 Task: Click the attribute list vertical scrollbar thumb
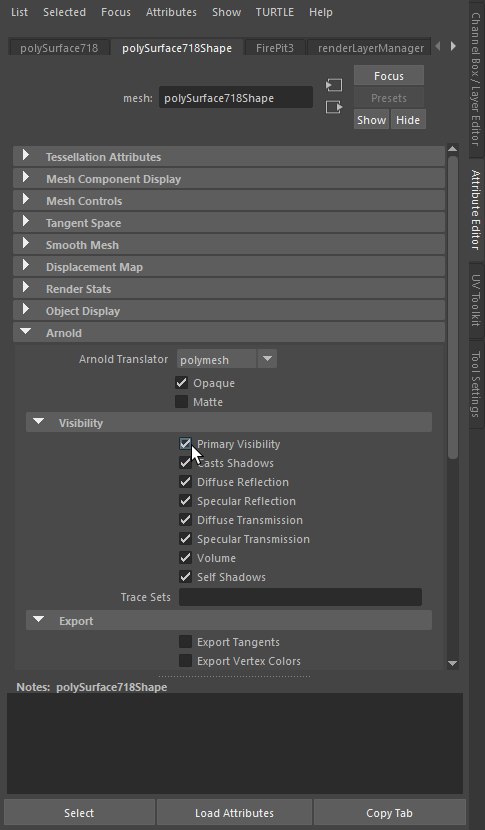point(452,307)
